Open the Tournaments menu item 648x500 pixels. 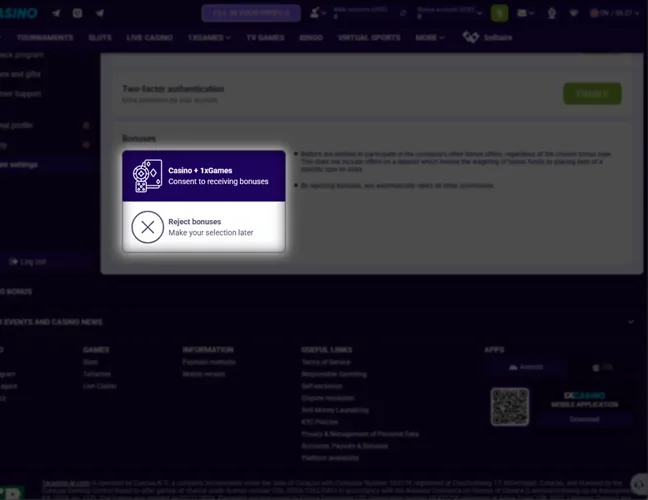[45, 38]
